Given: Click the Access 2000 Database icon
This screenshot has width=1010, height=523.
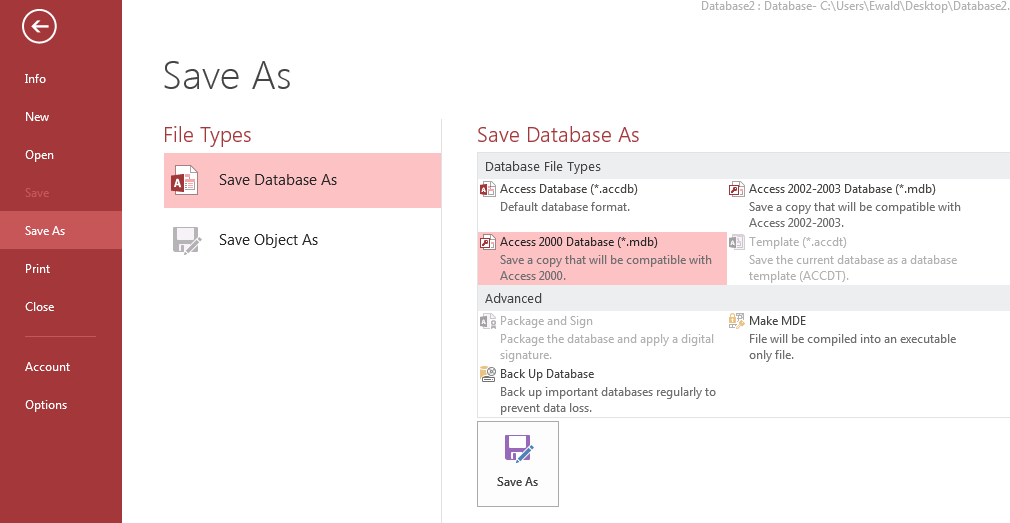Looking at the screenshot, I should [x=488, y=242].
